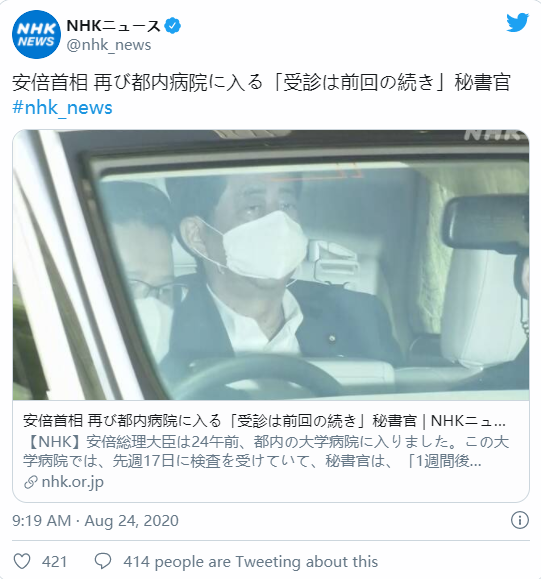The height and width of the screenshot is (579, 541).
Task: Click the second summary line starting 学病院では
Action: click(x=252, y=461)
